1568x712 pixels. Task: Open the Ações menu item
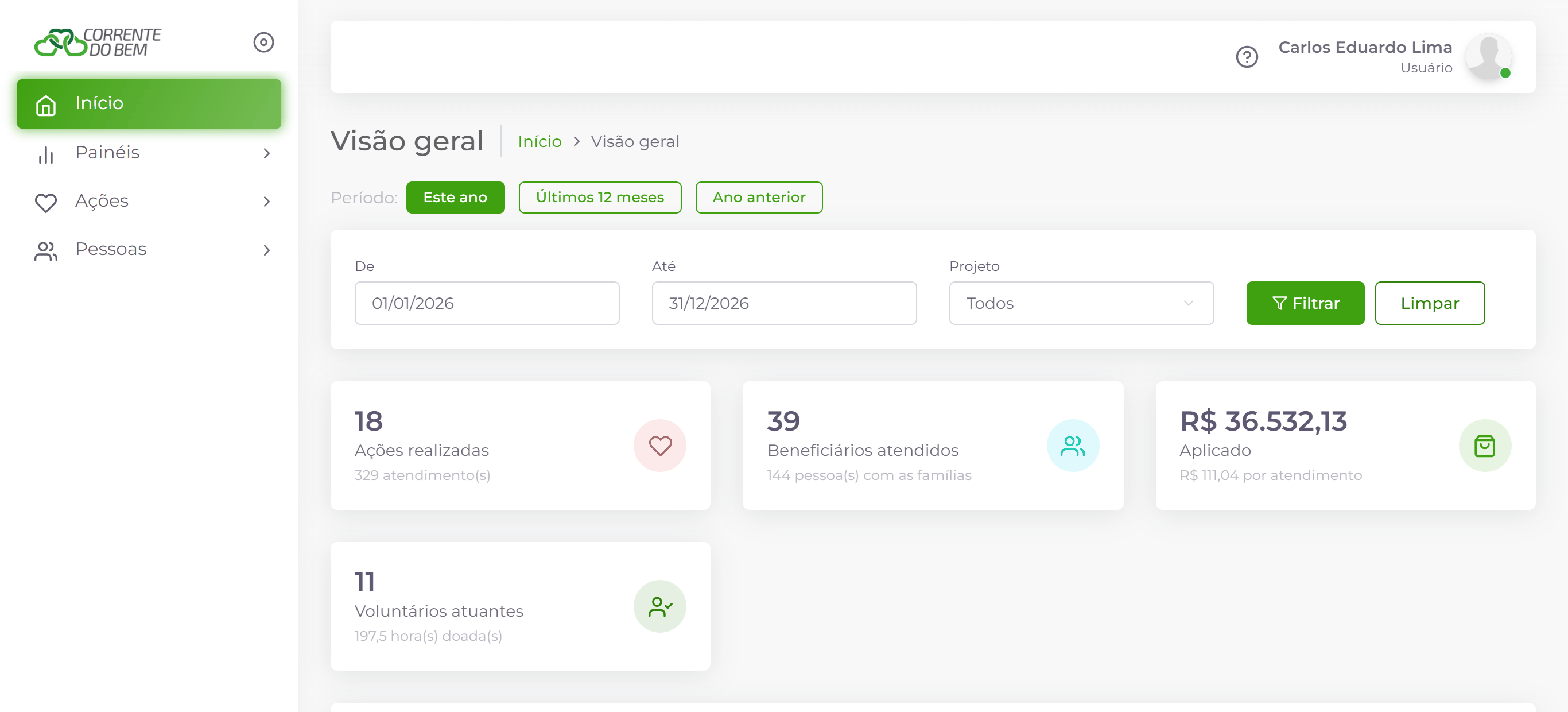149,201
